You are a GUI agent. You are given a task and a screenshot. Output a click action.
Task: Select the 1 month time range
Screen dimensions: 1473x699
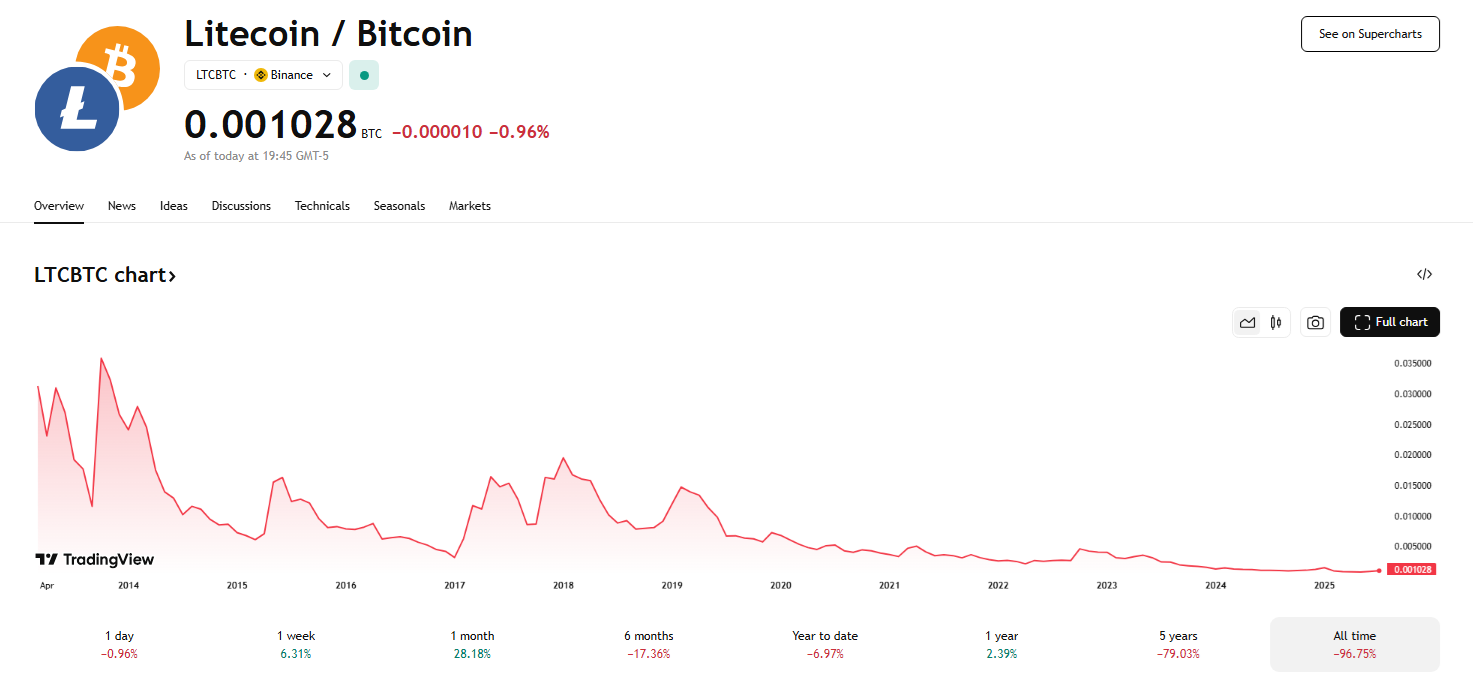(x=472, y=644)
